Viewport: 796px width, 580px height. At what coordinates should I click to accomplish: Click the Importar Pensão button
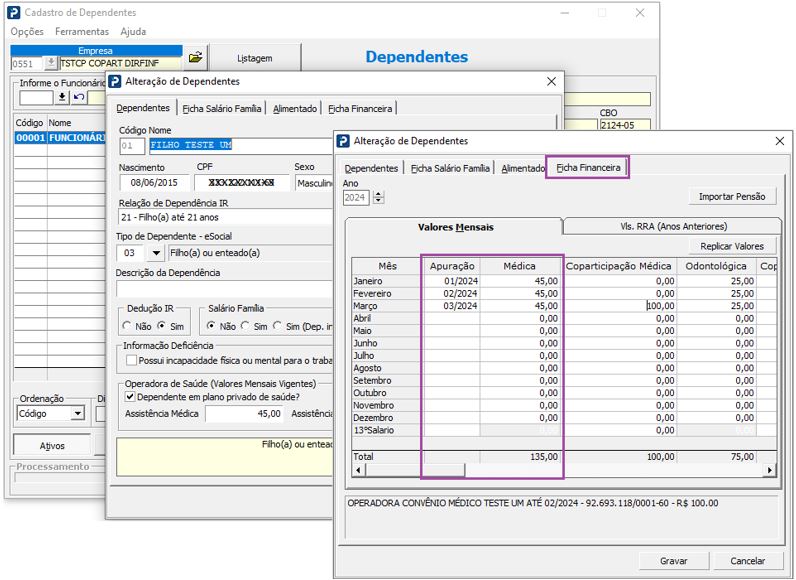click(x=732, y=196)
